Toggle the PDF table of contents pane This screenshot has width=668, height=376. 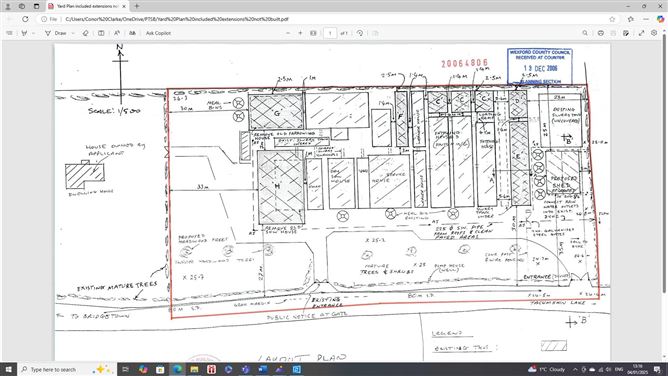9,33
